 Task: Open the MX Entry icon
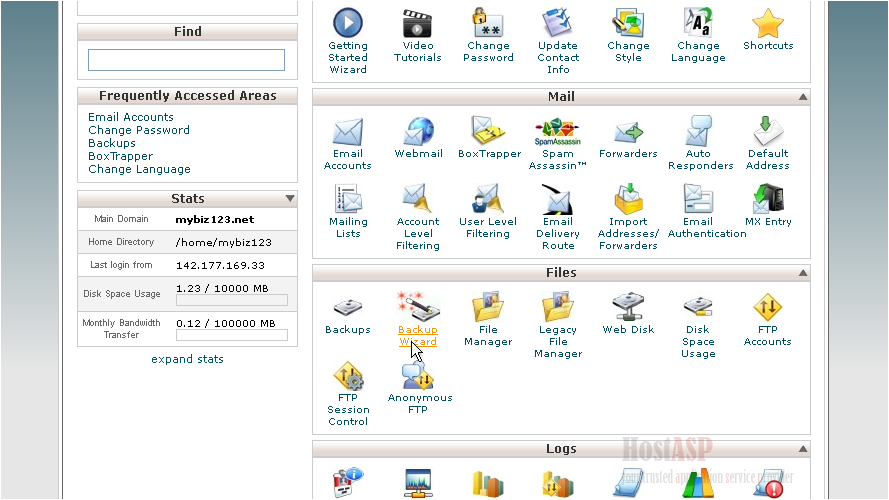pos(767,200)
